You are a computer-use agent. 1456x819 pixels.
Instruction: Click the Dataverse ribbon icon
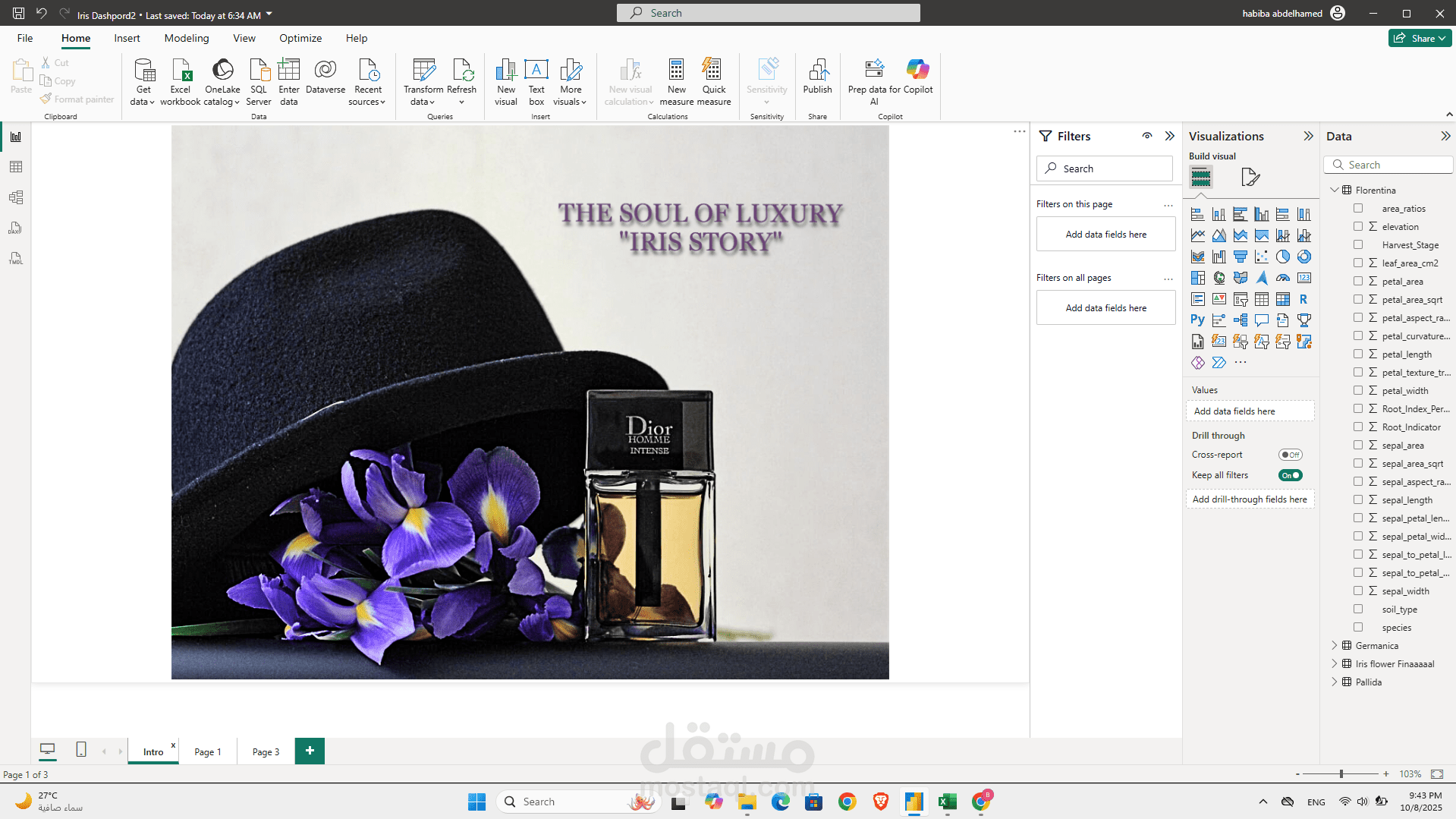pos(325,77)
